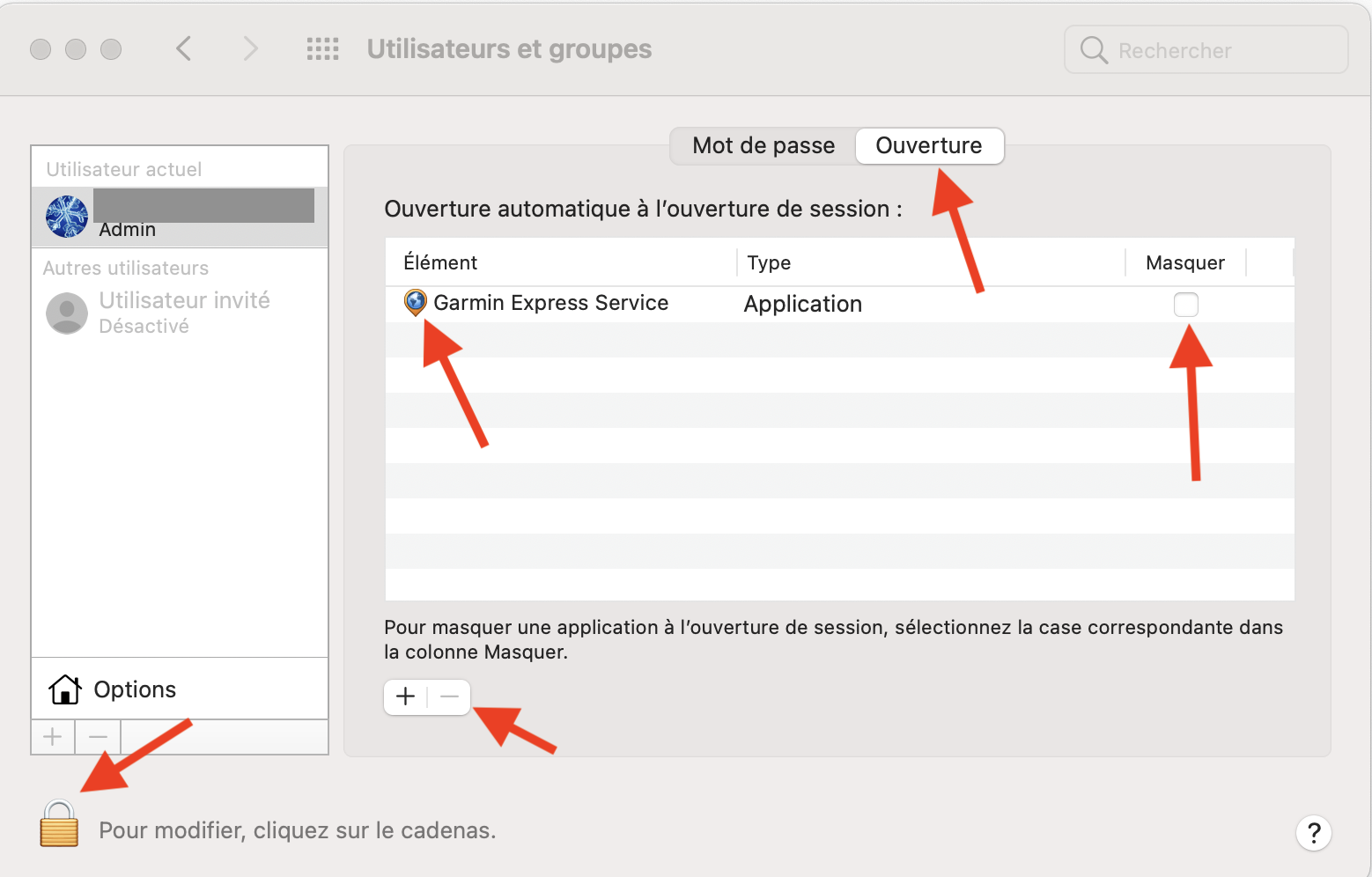The height and width of the screenshot is (877, 1372).
Task: Add a login item with plus button
Action: (406, 697)
